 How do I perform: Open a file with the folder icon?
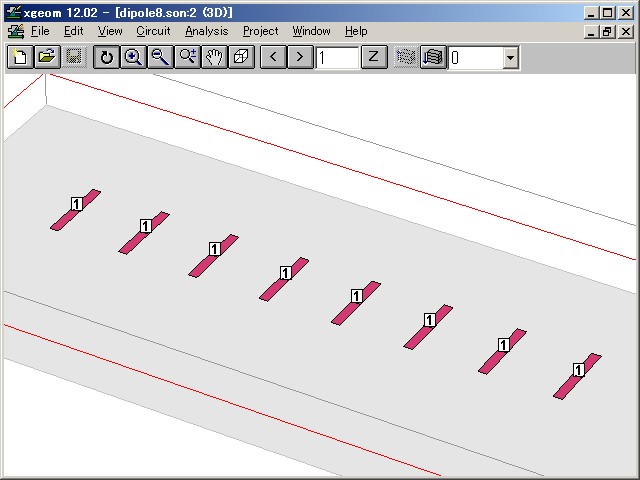47,57
